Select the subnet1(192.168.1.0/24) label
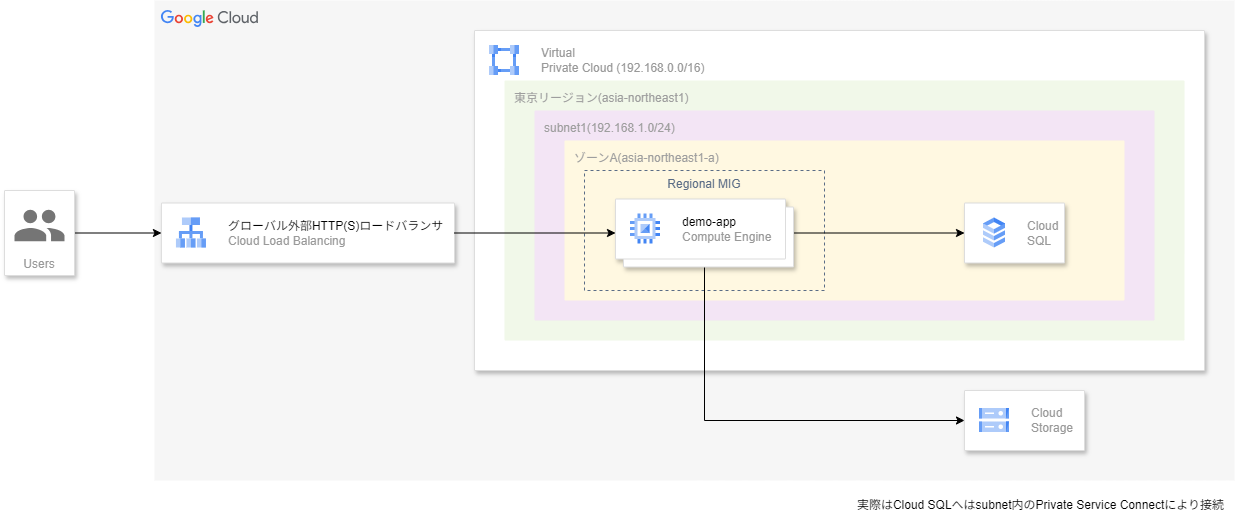 pos(610,128)
